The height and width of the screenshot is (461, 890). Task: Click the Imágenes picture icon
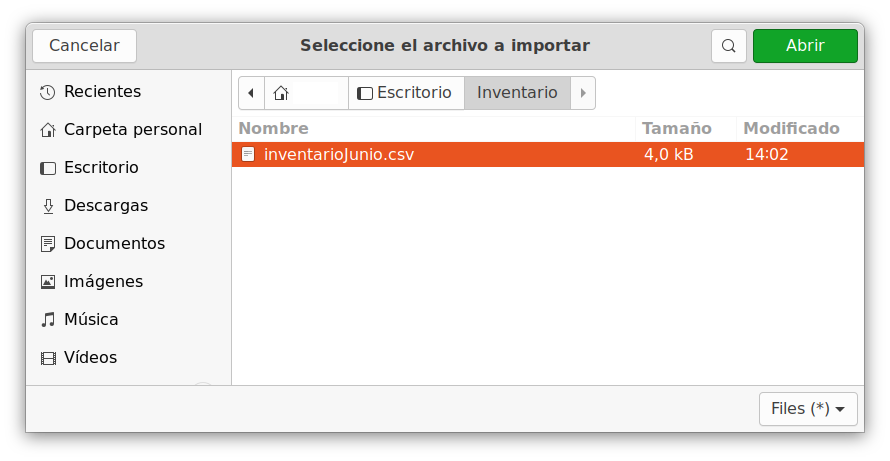(x=48, y=282)
